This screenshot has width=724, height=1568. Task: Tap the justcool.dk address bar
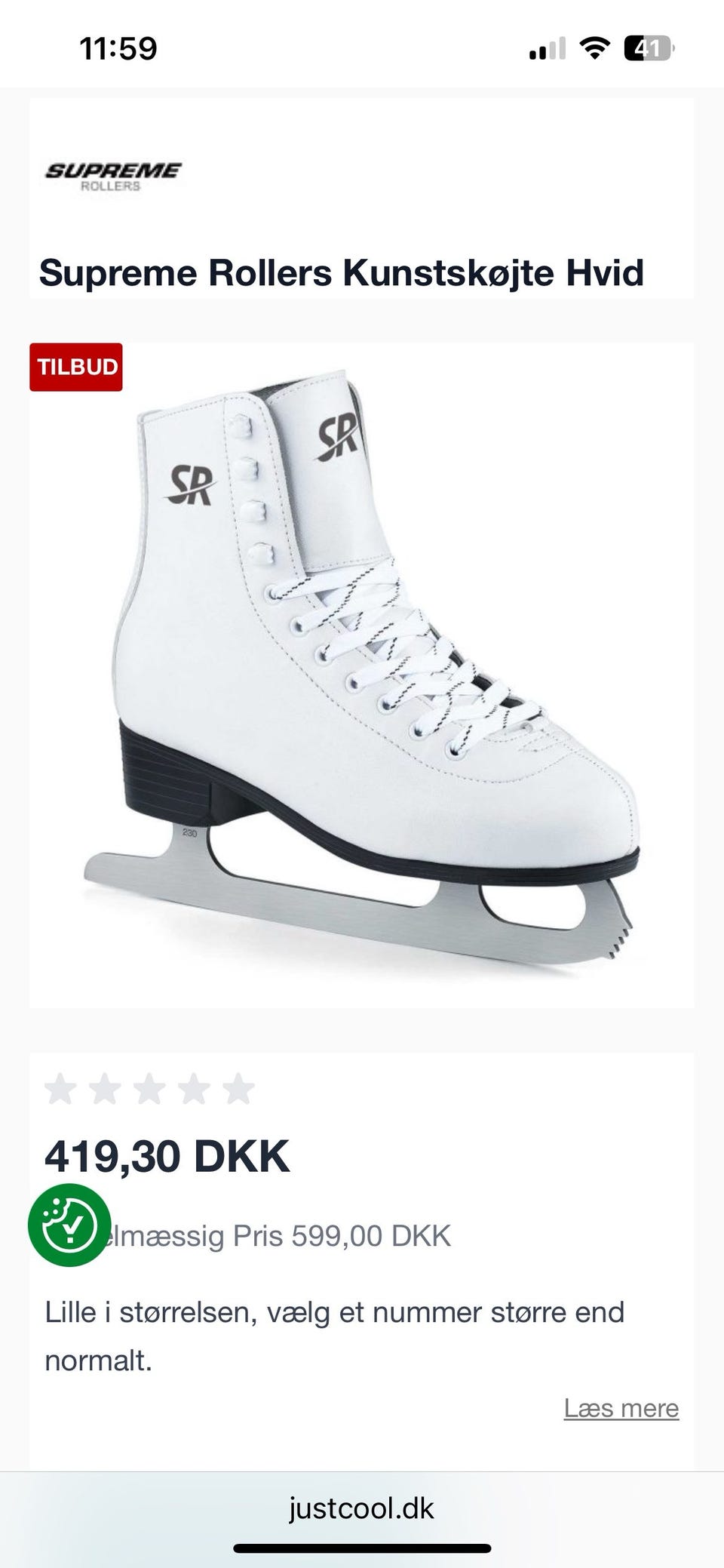pyautogui.click(x=362, y=1508)
